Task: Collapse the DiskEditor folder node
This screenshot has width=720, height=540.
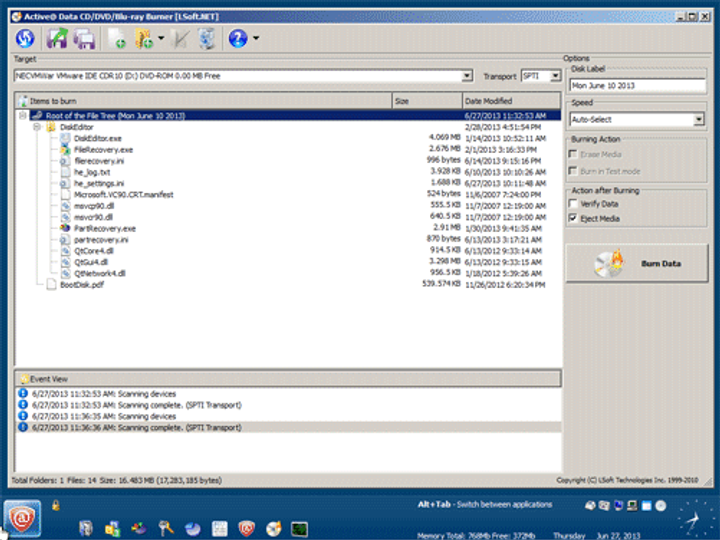Action: pos(37,127)
